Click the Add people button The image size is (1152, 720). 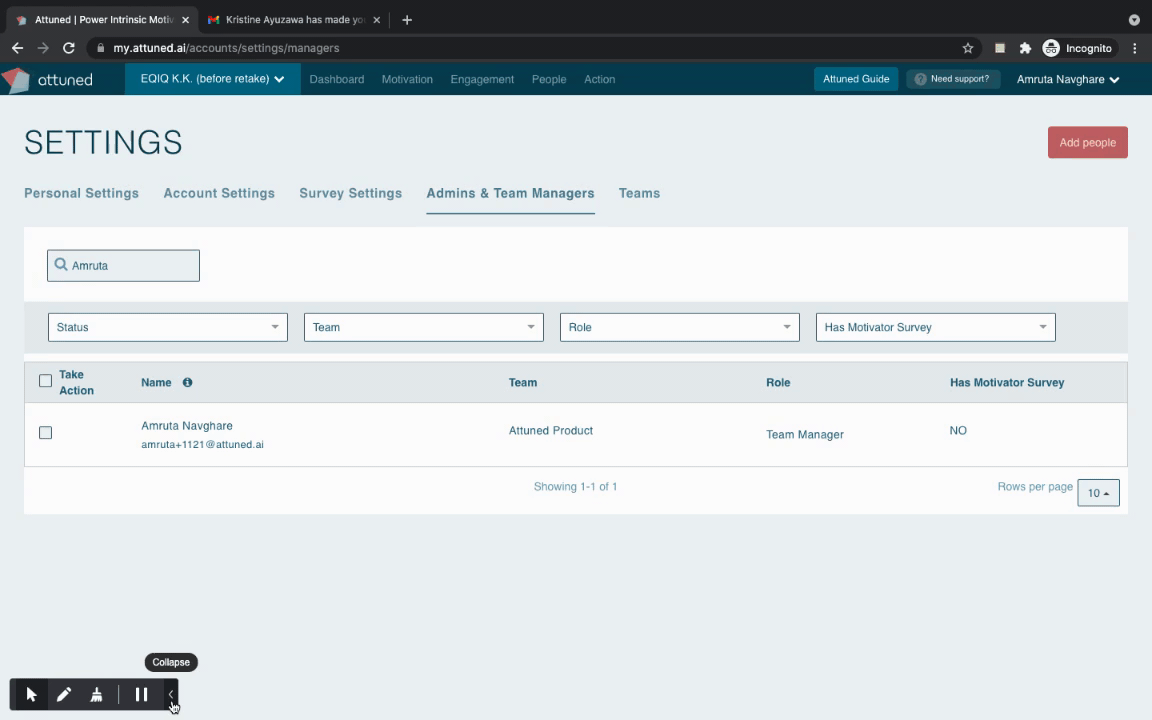1087,143
